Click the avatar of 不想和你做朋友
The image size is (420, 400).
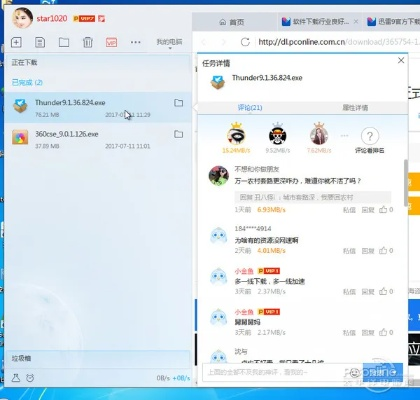pos(219,176)
